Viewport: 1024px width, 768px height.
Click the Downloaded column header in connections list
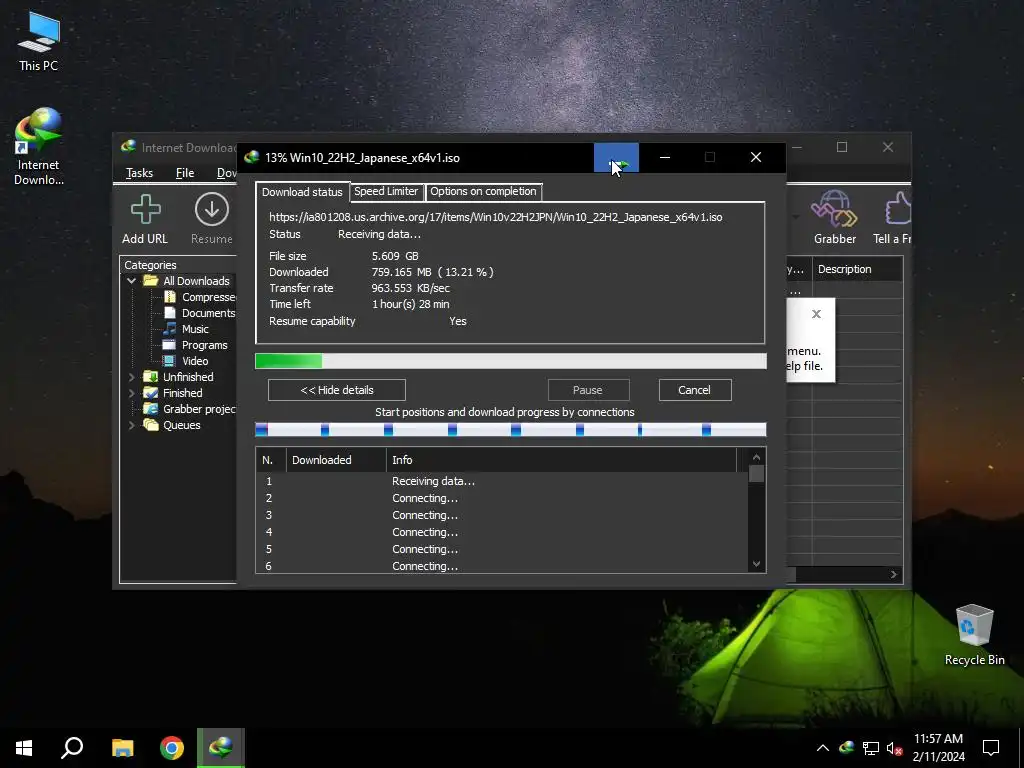336,460
